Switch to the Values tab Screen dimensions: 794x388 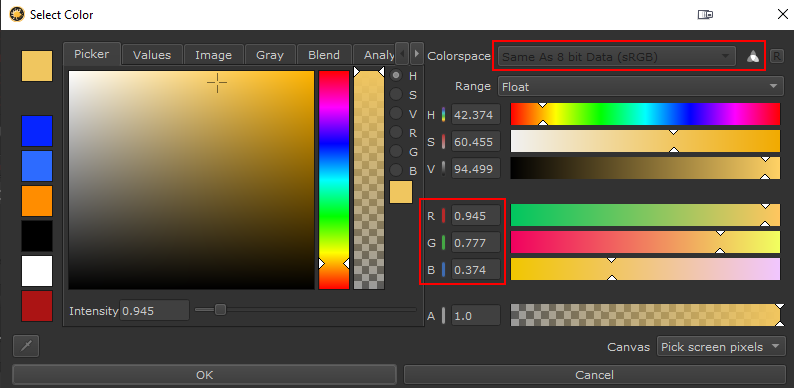[x=152, y=55]
